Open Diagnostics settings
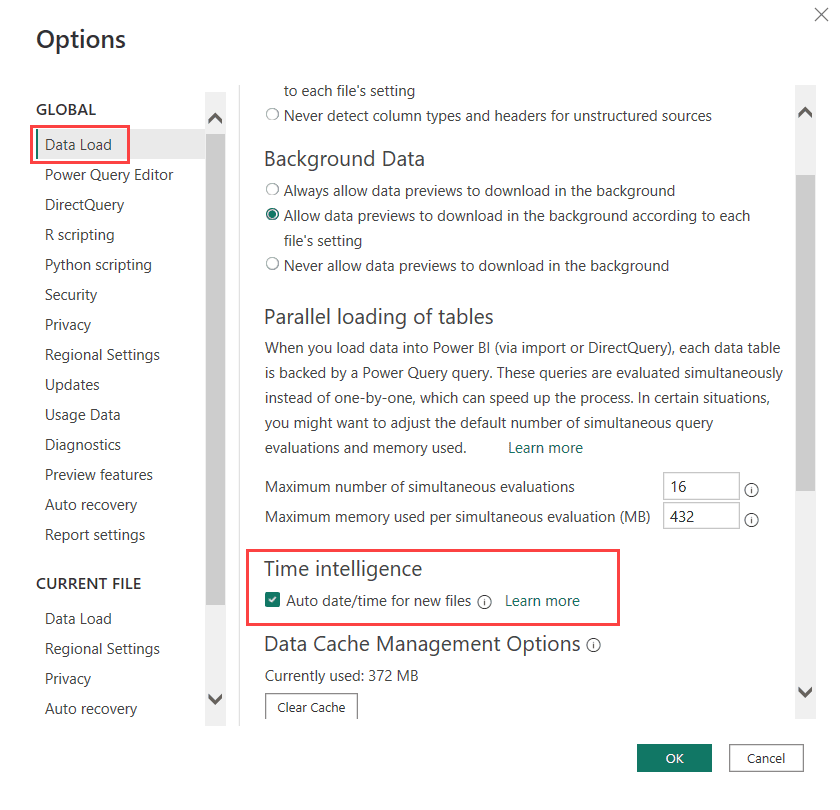Viewport: 840px width, 810px height. (x=82, y=445)
